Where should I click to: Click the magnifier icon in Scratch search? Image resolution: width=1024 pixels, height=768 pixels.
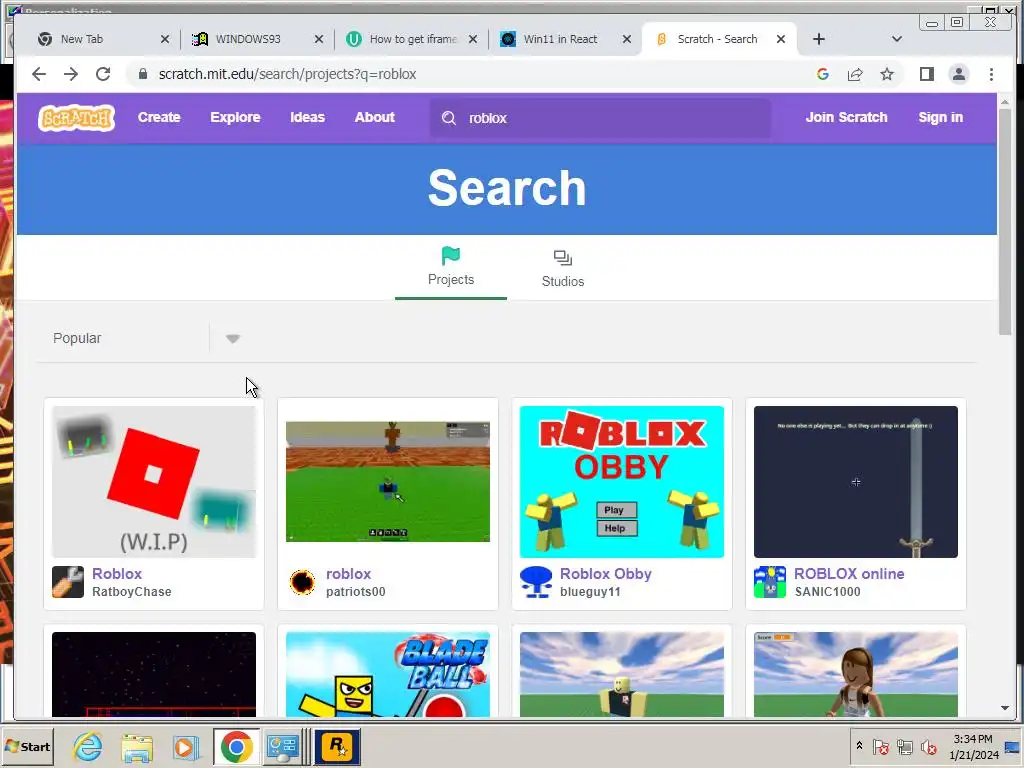(449, 118)
